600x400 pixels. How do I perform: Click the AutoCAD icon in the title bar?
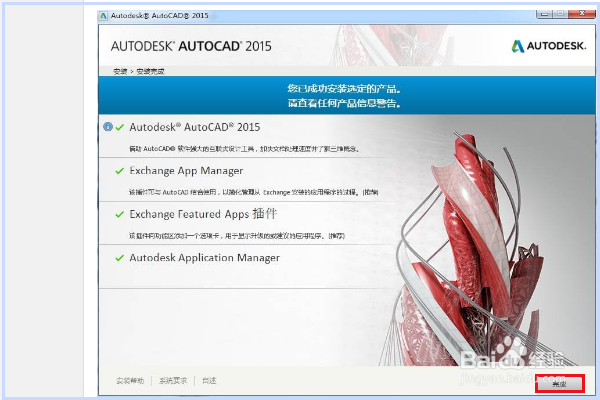(103, 16)
